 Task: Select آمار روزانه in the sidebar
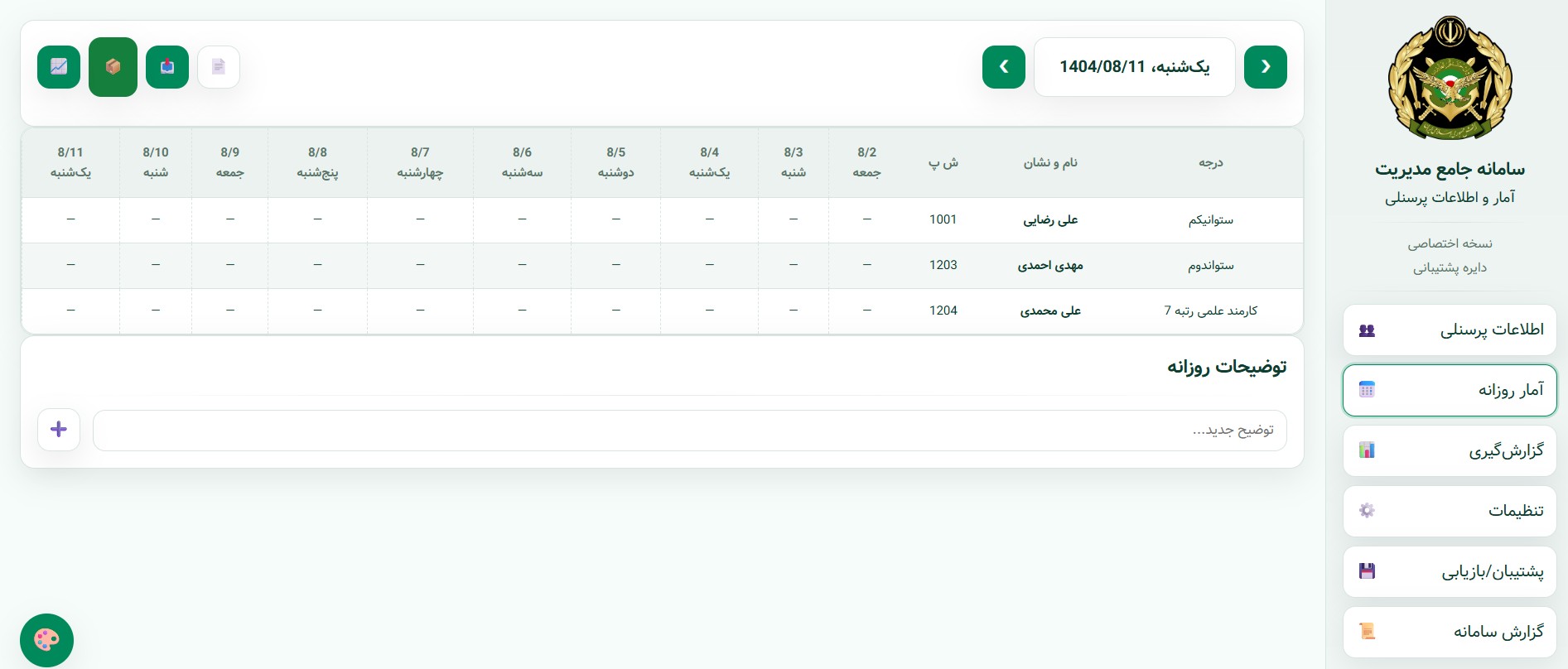[x=1450, y=390]
